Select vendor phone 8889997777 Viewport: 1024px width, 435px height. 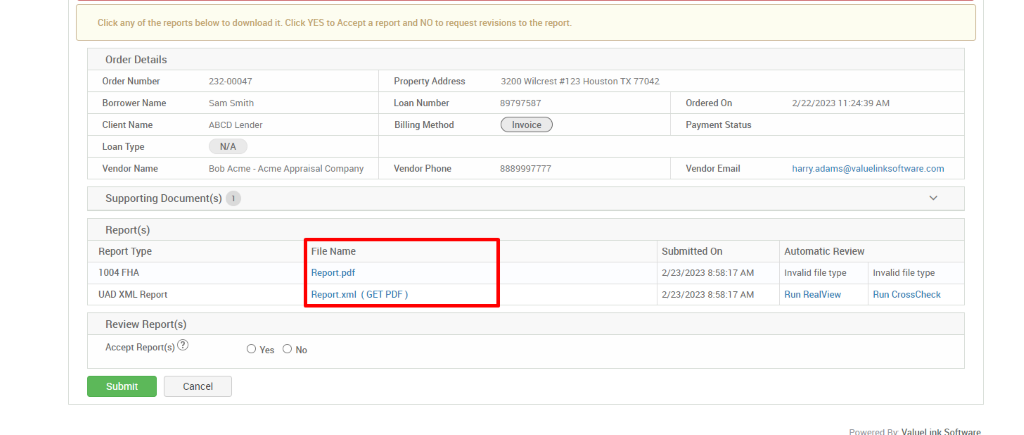526,169
